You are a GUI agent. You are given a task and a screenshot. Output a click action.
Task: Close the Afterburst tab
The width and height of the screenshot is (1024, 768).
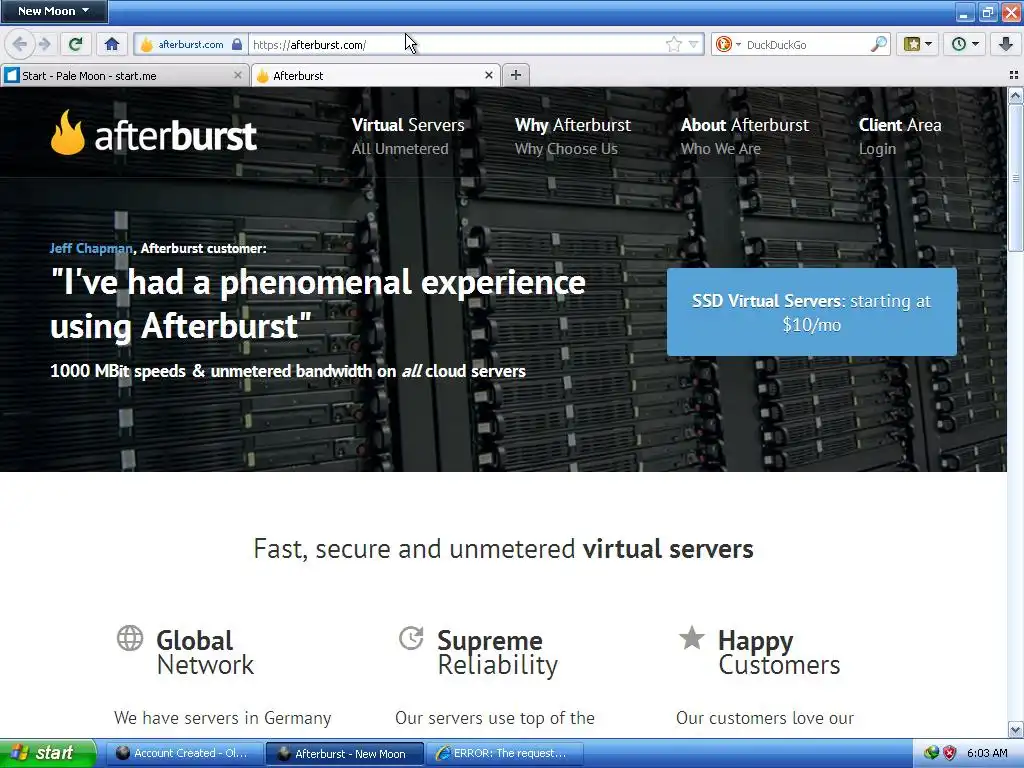488,76
